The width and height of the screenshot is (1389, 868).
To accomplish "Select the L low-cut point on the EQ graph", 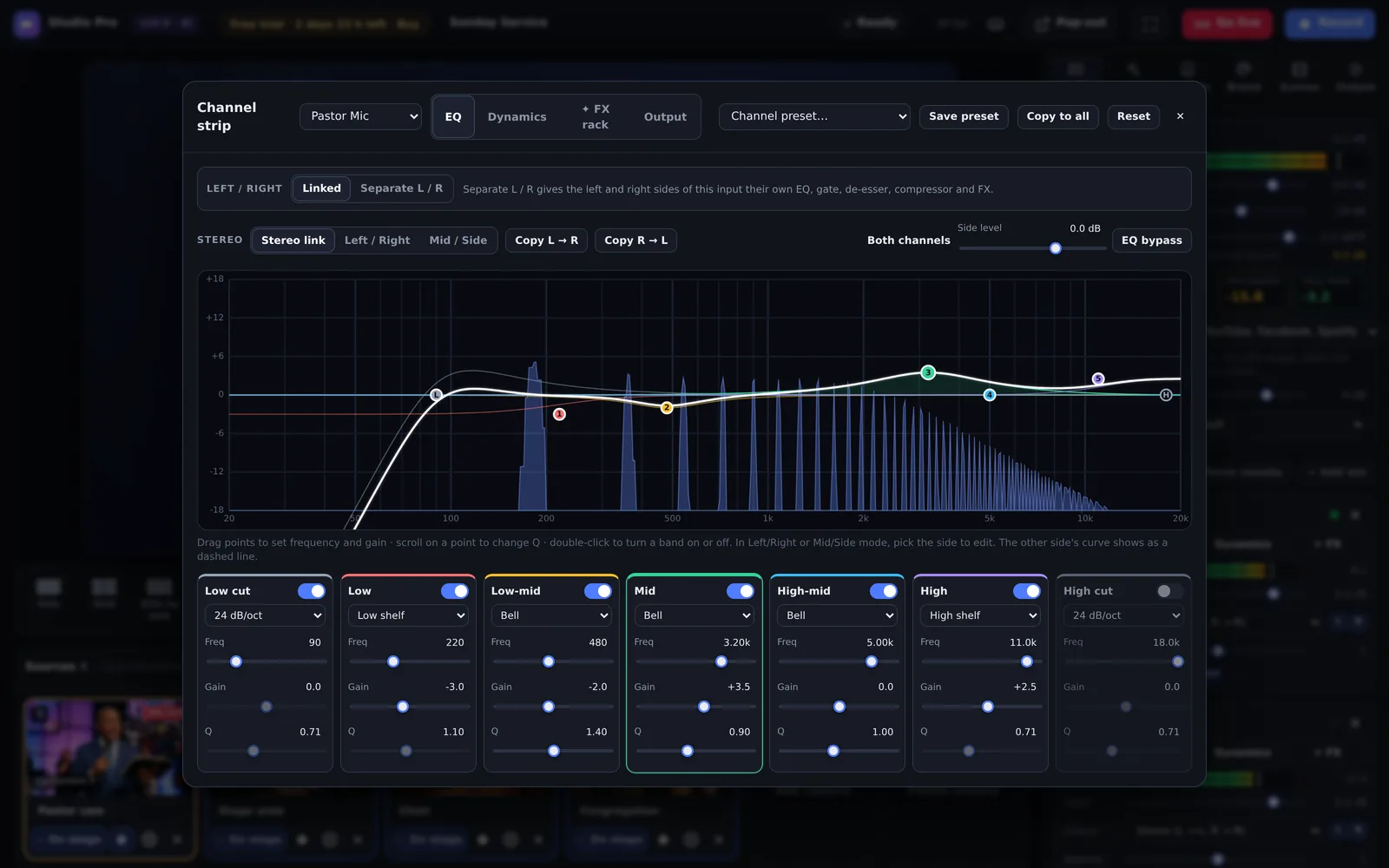I will (x=437, y=395).
